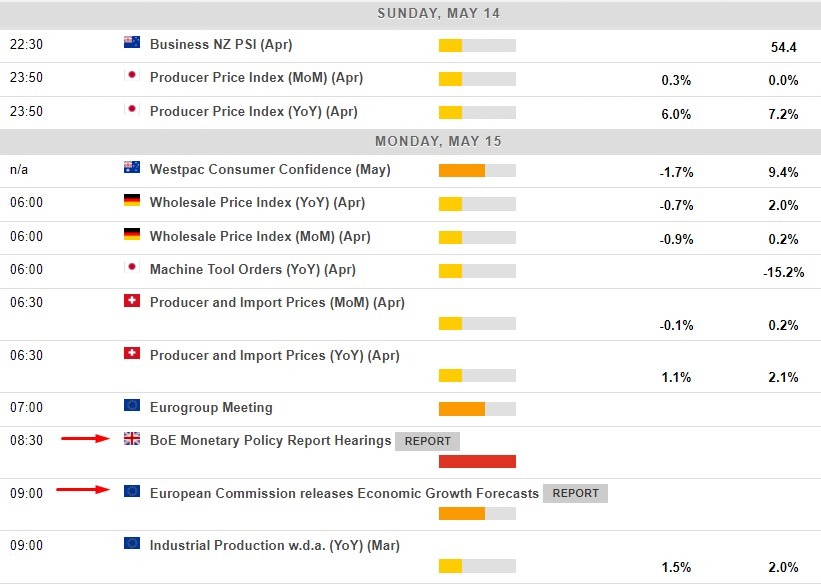The width and height of the screenshot is (821, 585).
Task: Click the UK flag for BoE Monetary Policy Hearings
Action: coord(131,440)
